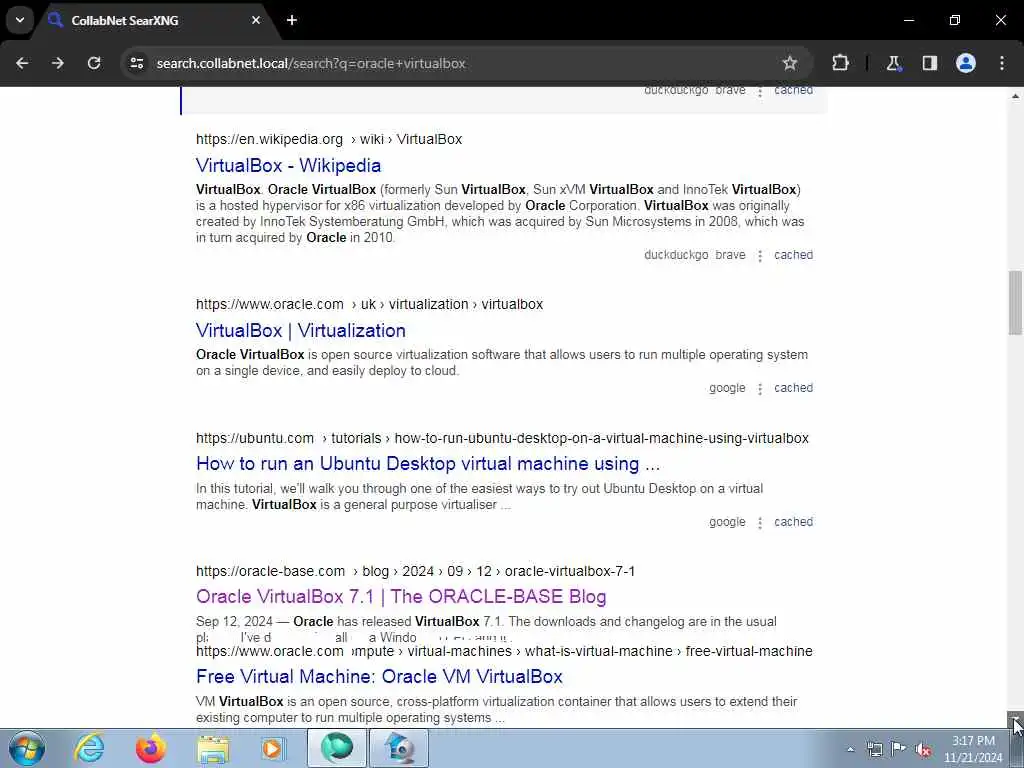1024x768 pixels.
Task: Open cached link for Ubuntu tutorial result
Action: (x=793, y=522)
